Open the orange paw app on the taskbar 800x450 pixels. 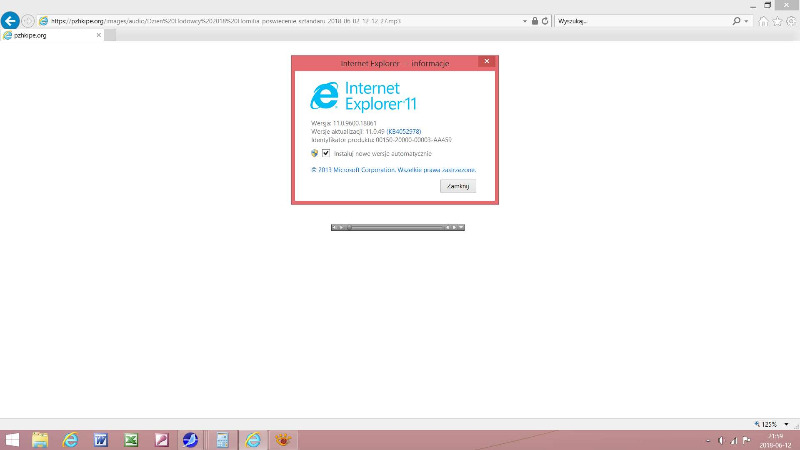tap(283, 440)
